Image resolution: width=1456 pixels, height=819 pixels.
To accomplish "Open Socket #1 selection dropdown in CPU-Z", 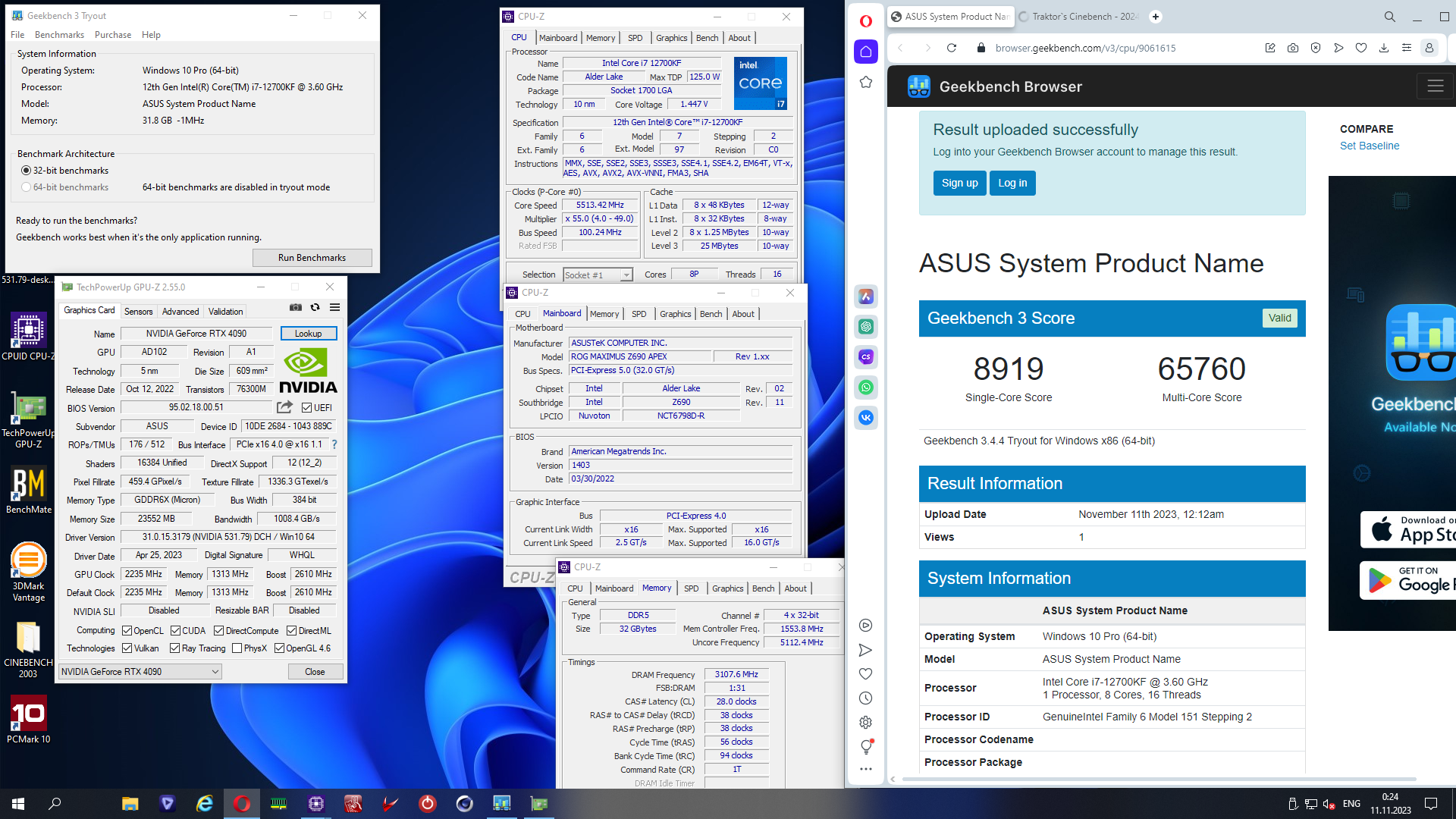I will pyautogui.click(x=598, y=275).
